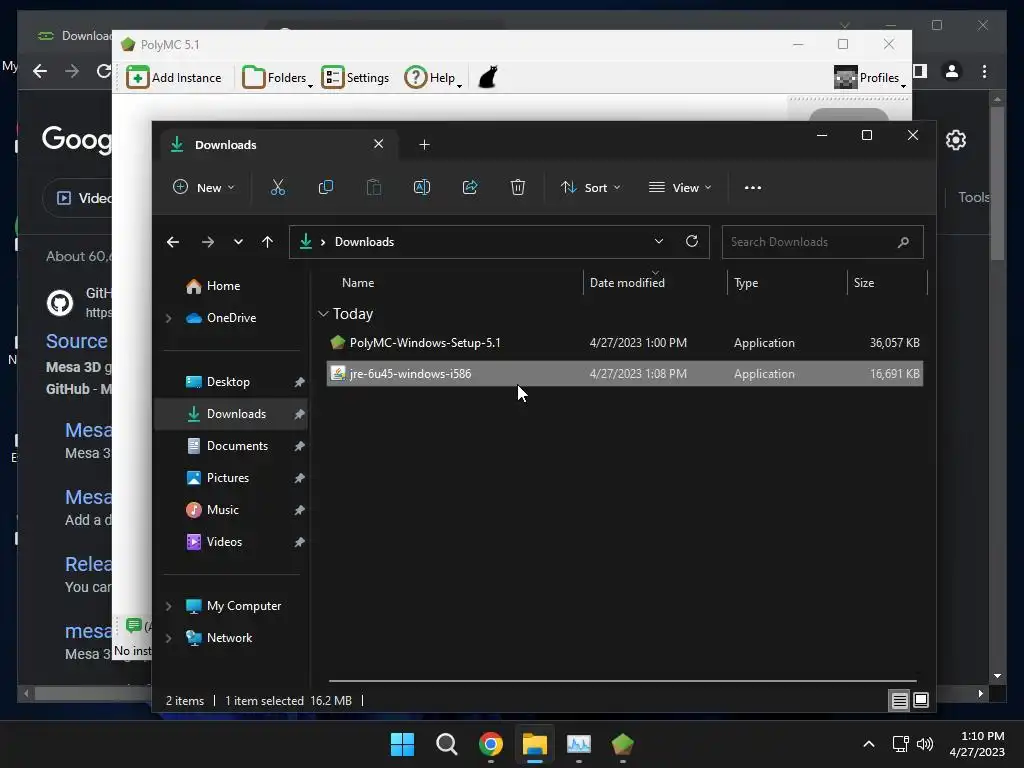
Task: Open the New dropdown in File Explorer
Action: (204, 187)
